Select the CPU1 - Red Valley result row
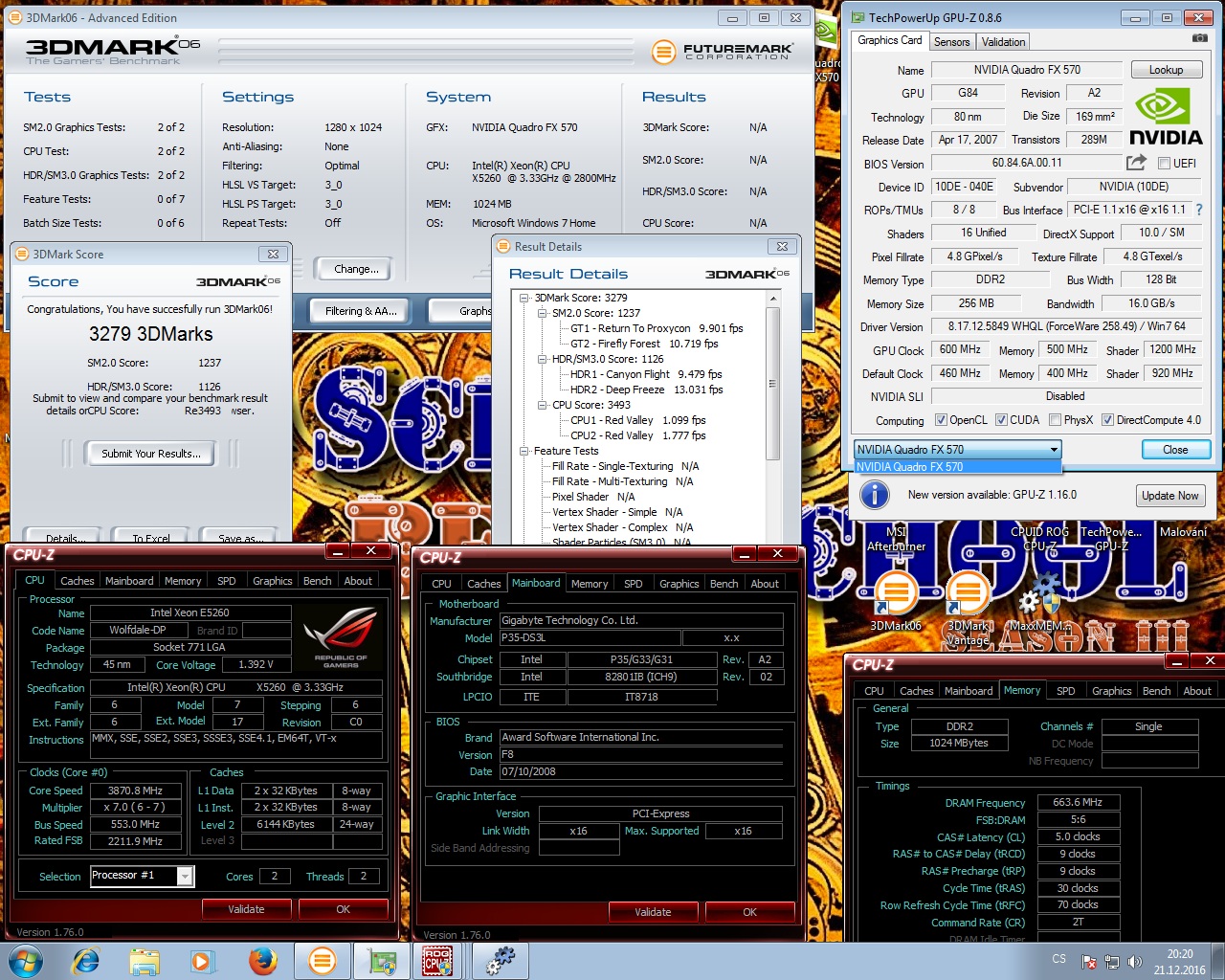This screenshot has height=980, width=1225. pyautogui.click(x=637, y=420)
